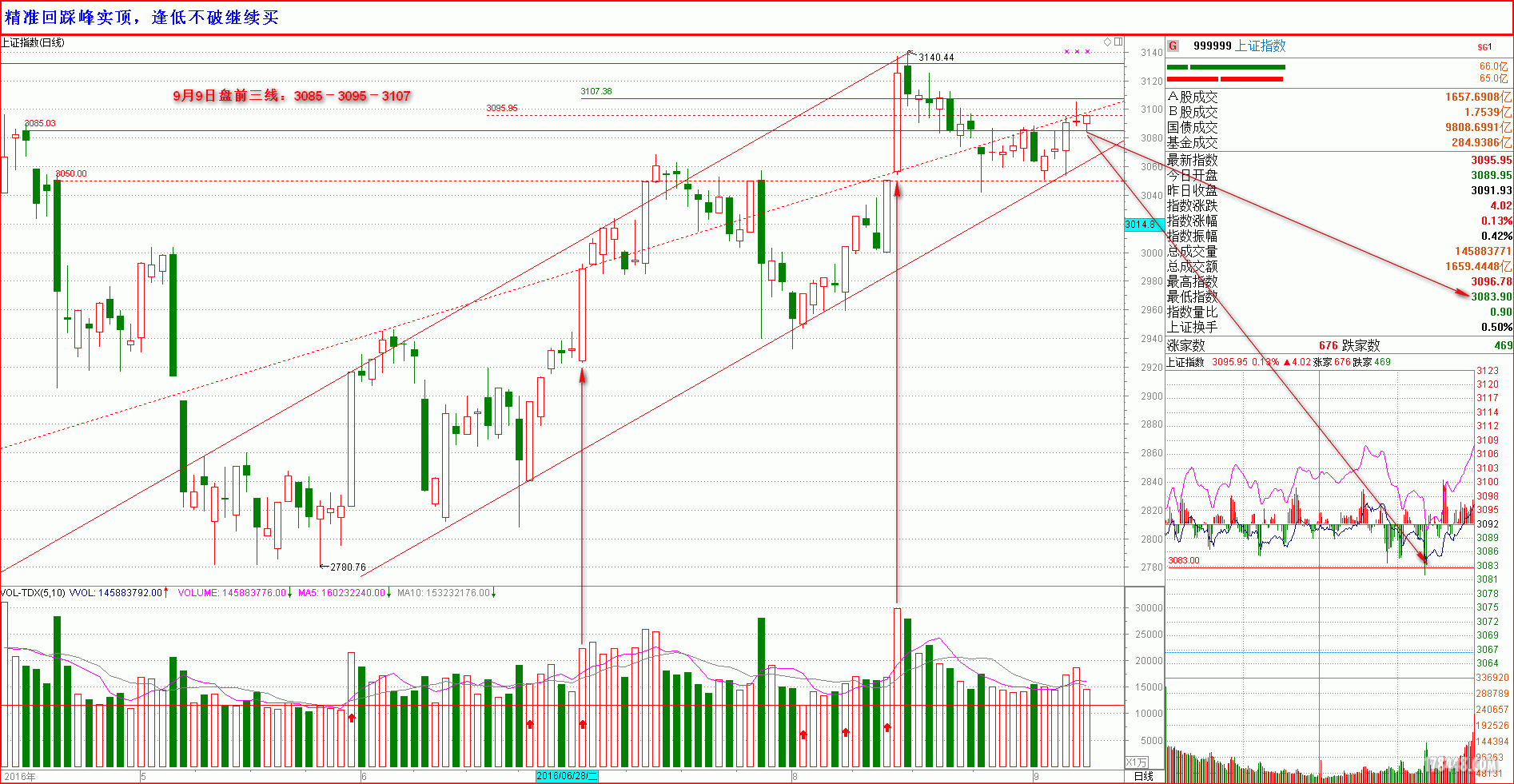1514x784 pixels.
Task: Click the 上证指数 name in quote panel
Action: (x=1261, y=46)
